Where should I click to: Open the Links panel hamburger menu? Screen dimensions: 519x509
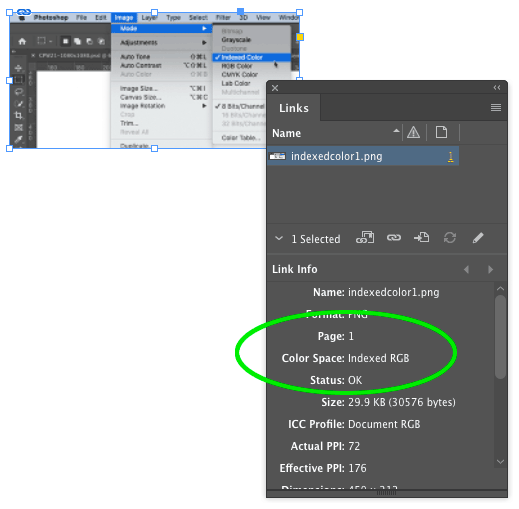click(x=496, y=108)
